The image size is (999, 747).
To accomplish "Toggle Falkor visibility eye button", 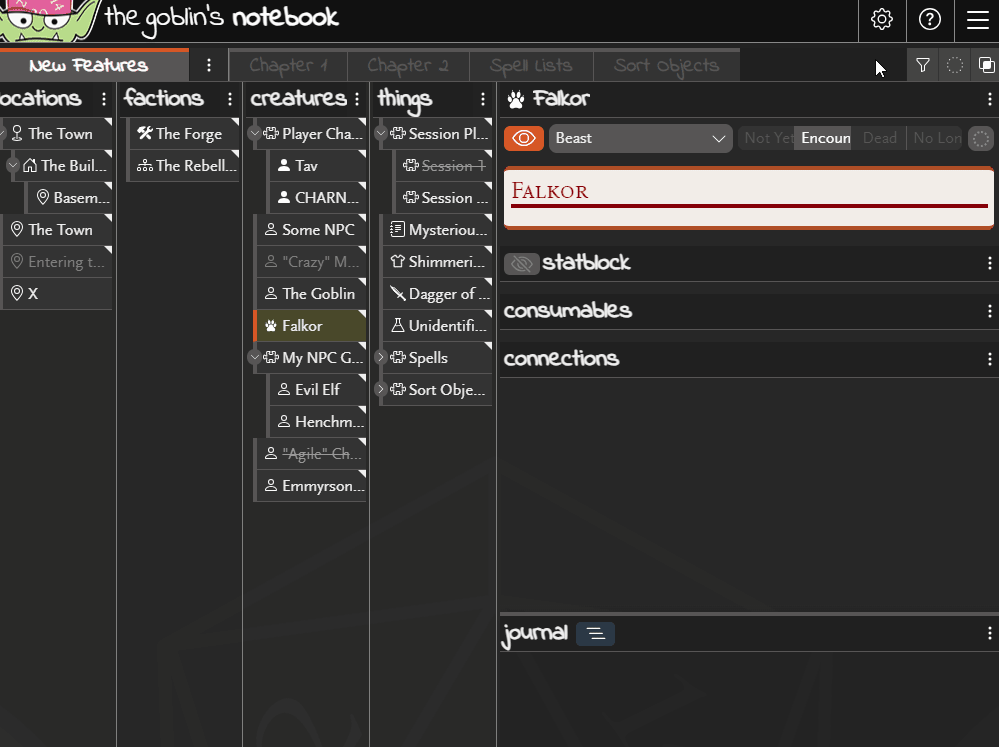I will click(523, 138).
